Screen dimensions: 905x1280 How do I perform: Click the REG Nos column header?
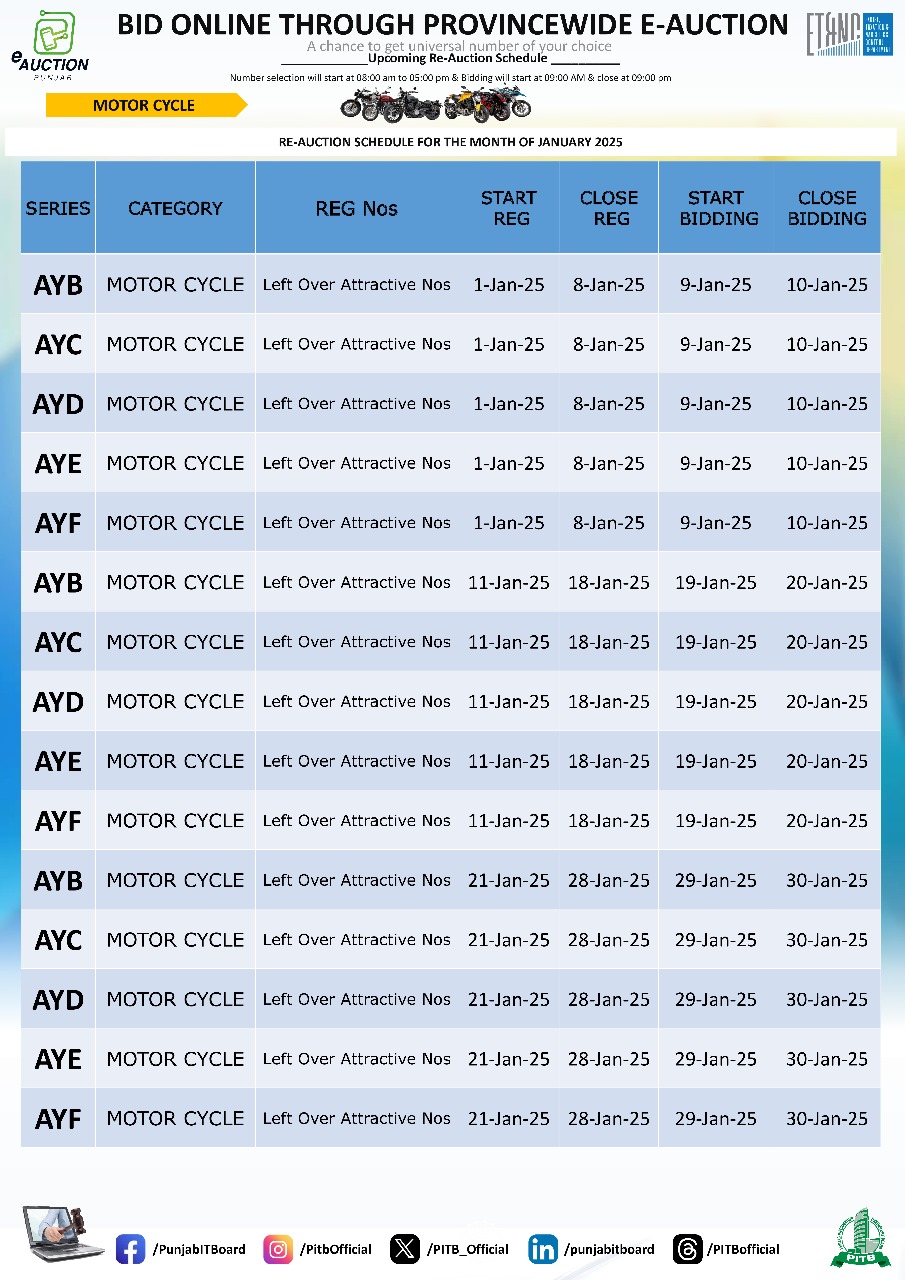[x=356, y=208]
